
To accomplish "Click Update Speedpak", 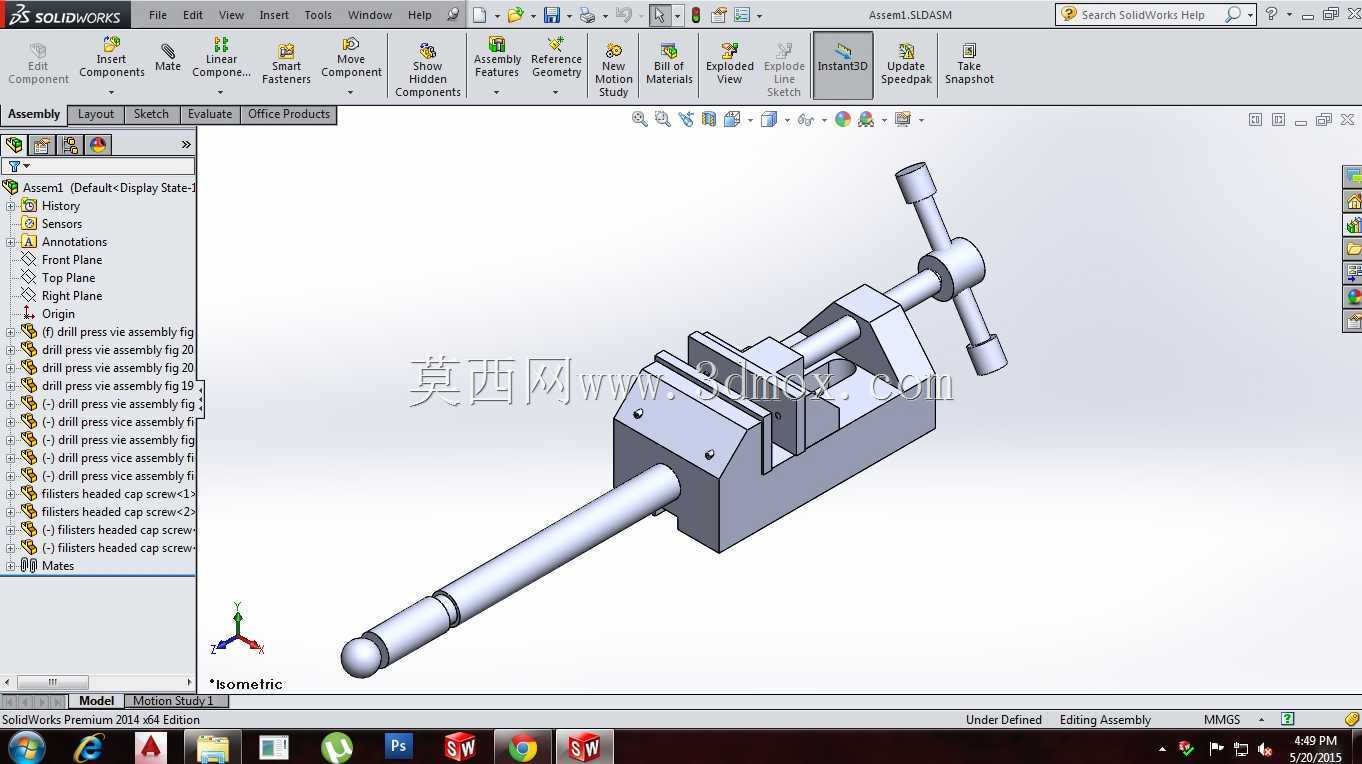I will point(906,64).
